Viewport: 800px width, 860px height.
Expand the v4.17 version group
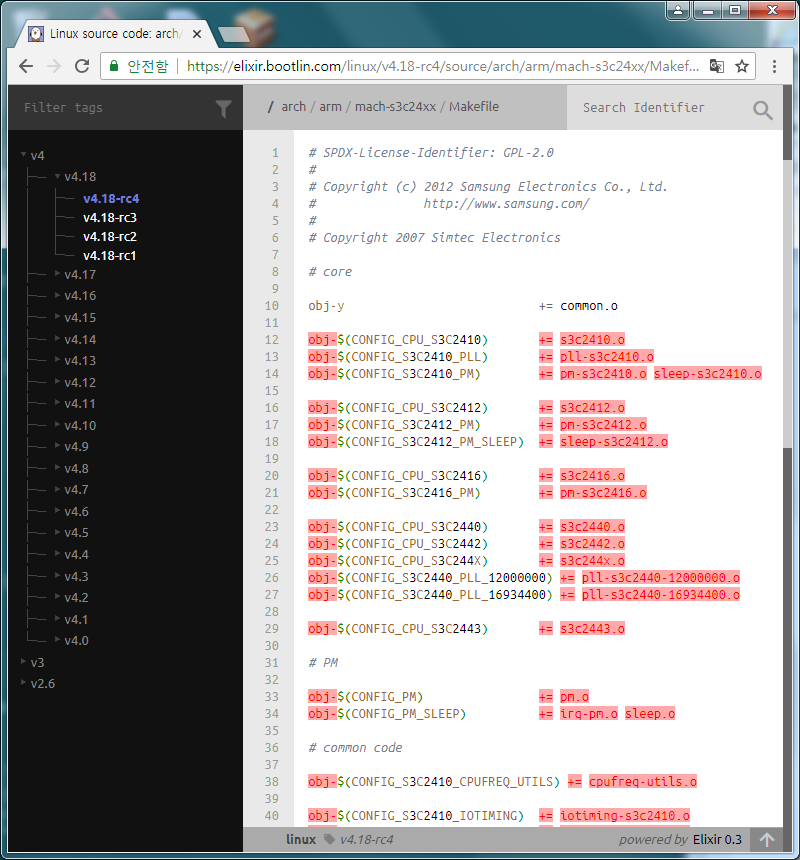57,273
